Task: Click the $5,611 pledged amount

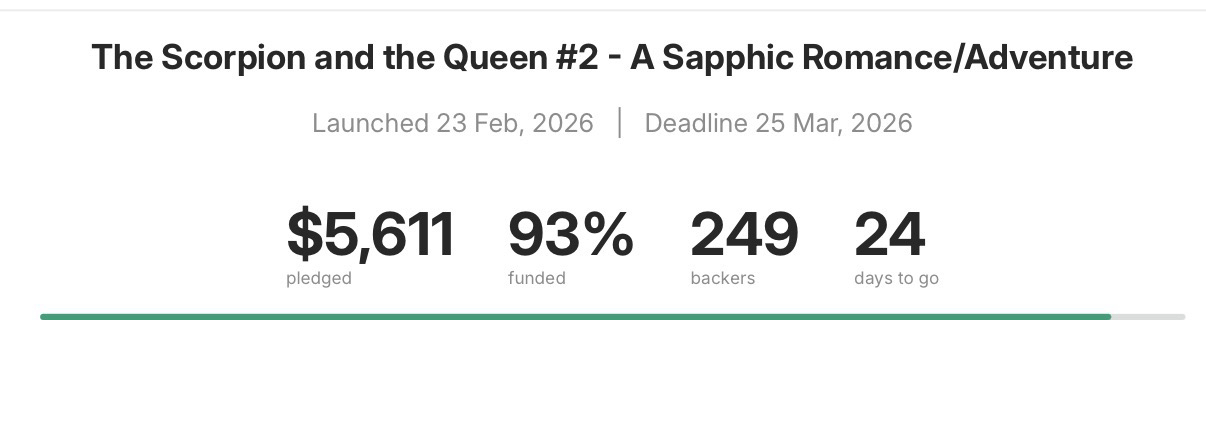Action: 371,234
